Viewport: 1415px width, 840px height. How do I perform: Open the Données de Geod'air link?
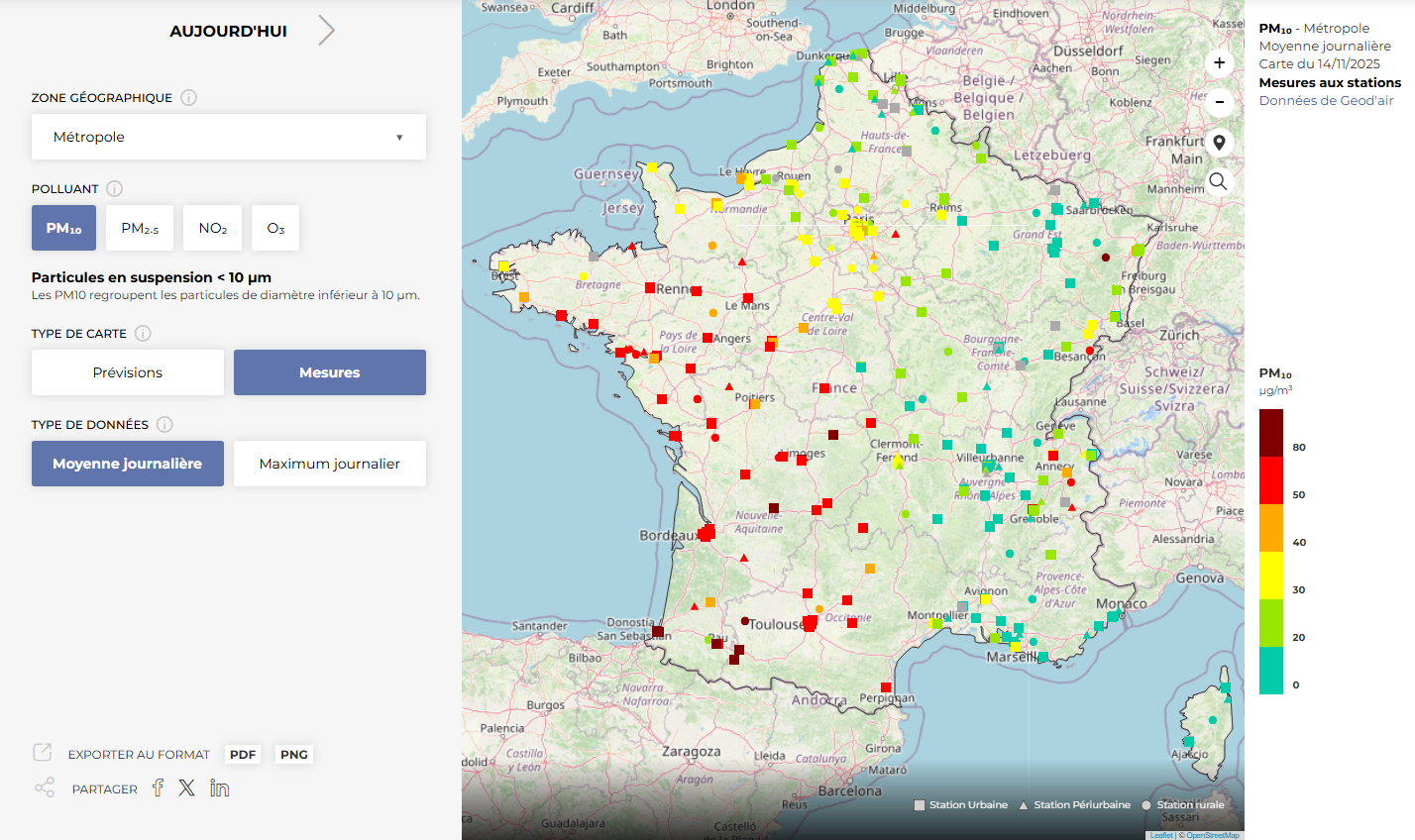click(x=1326, y=101)
